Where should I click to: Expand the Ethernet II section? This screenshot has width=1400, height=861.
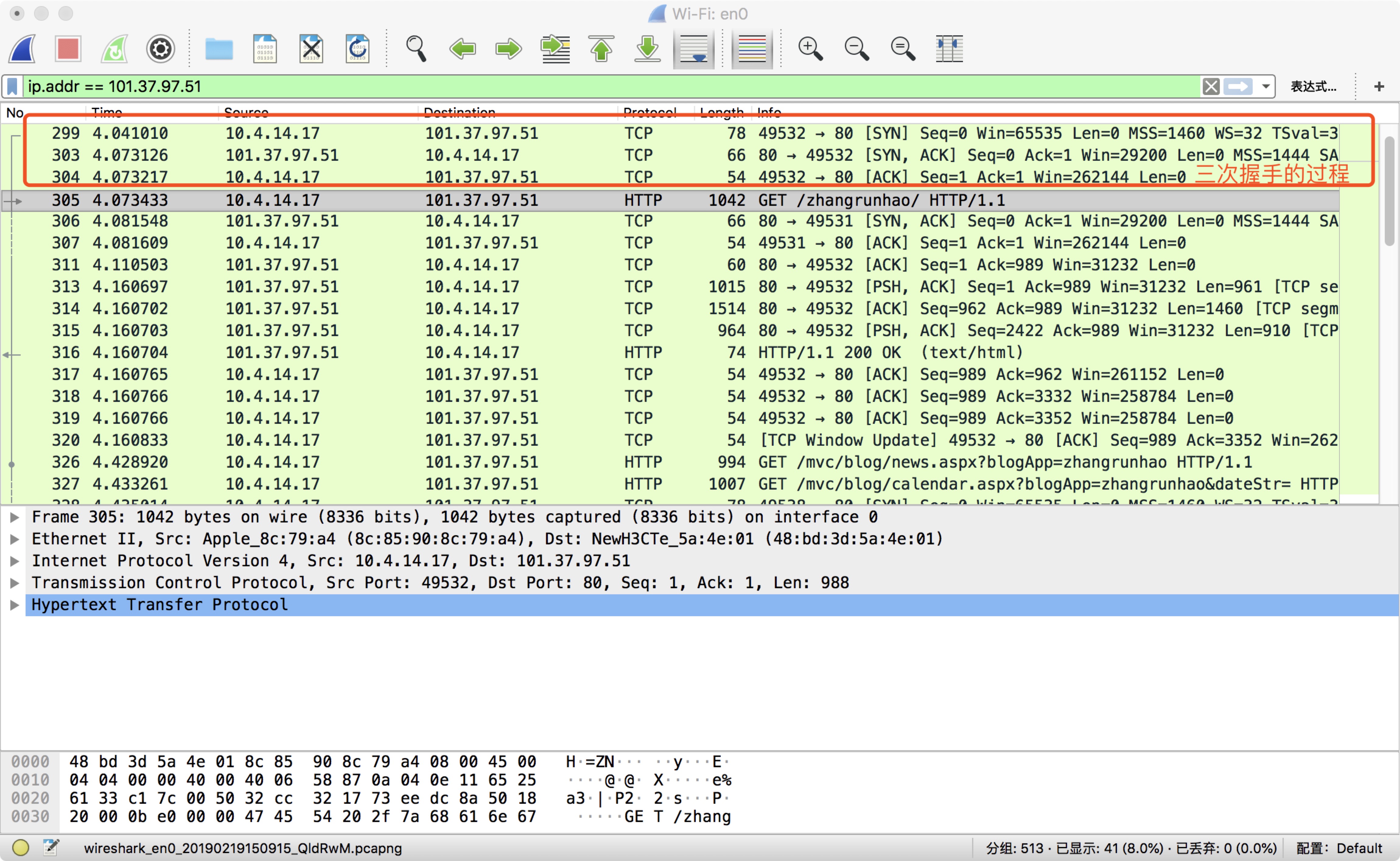pyautogui.click(x=15, y=539)
